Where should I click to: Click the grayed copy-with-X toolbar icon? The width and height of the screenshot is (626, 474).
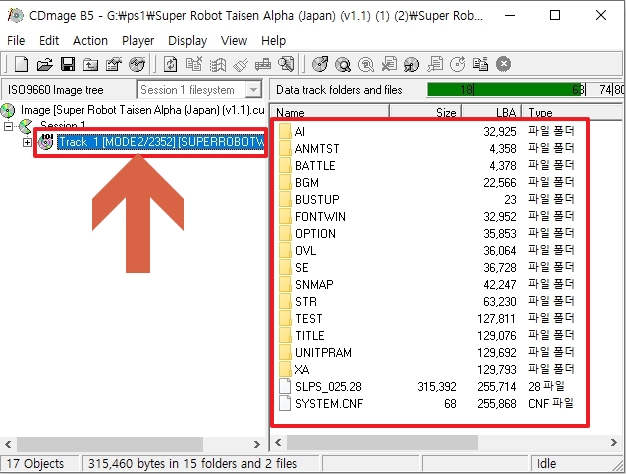[194, 64]
